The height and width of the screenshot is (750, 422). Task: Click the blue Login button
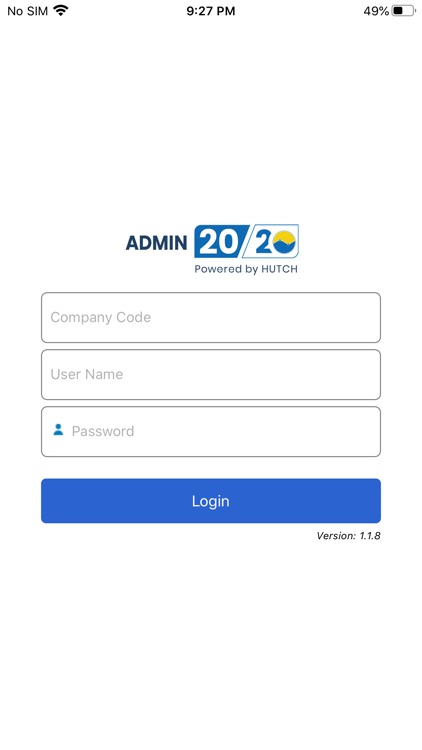(x=211, y=501)
